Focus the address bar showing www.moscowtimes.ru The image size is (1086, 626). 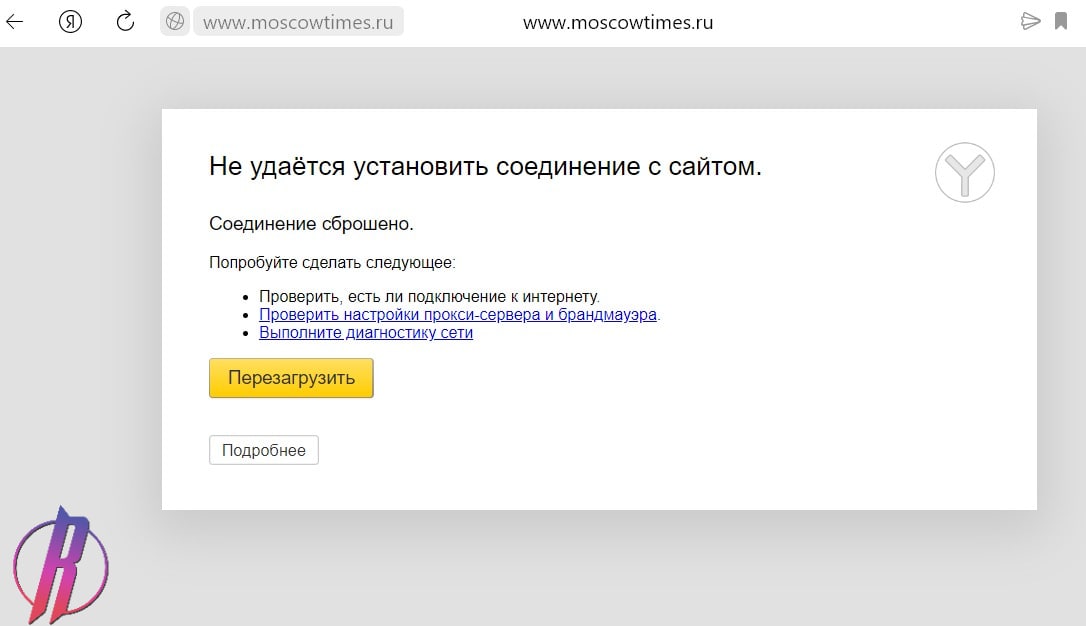[298, 21]
